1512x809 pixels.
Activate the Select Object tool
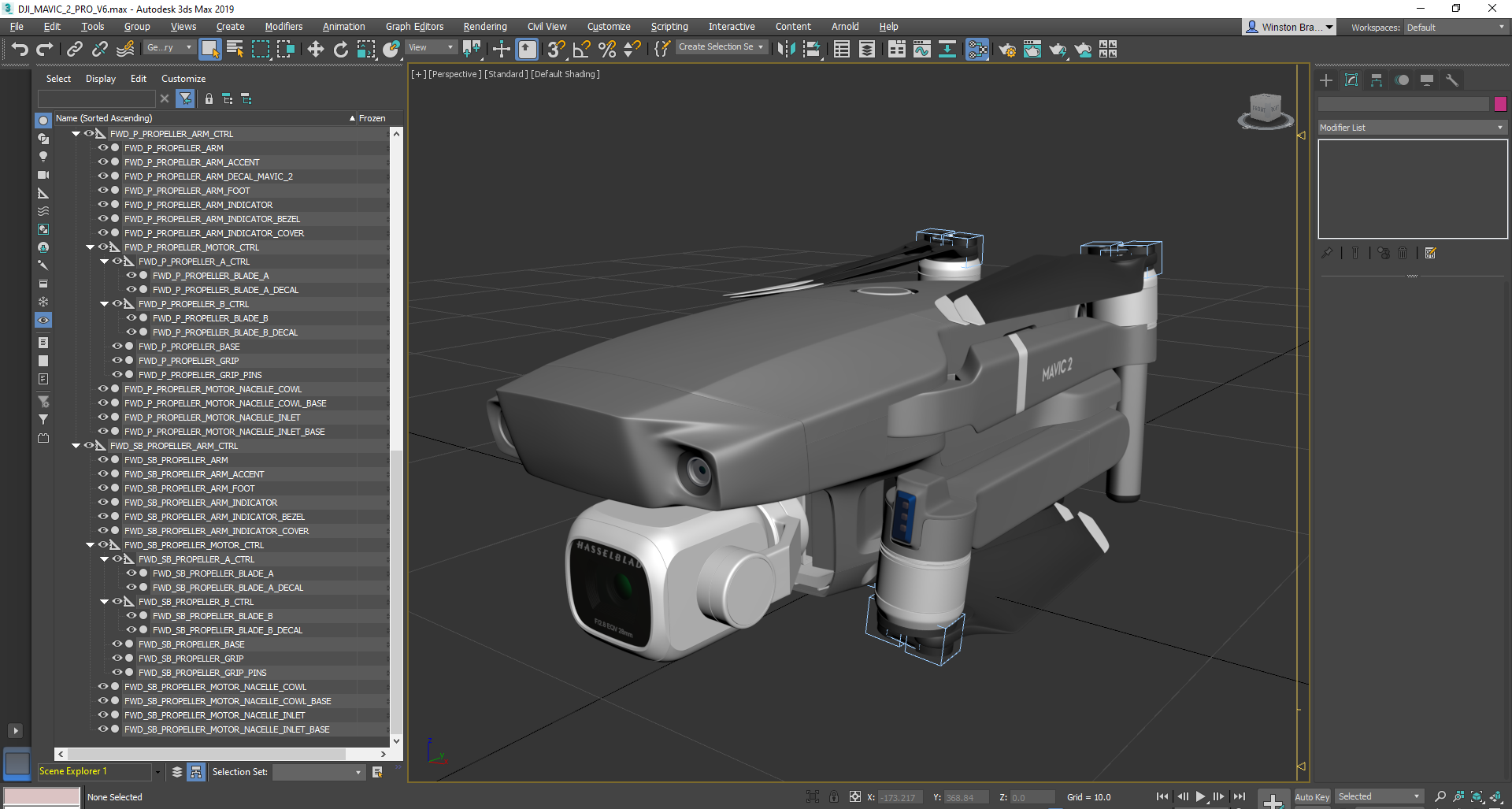tap(209, 50)
